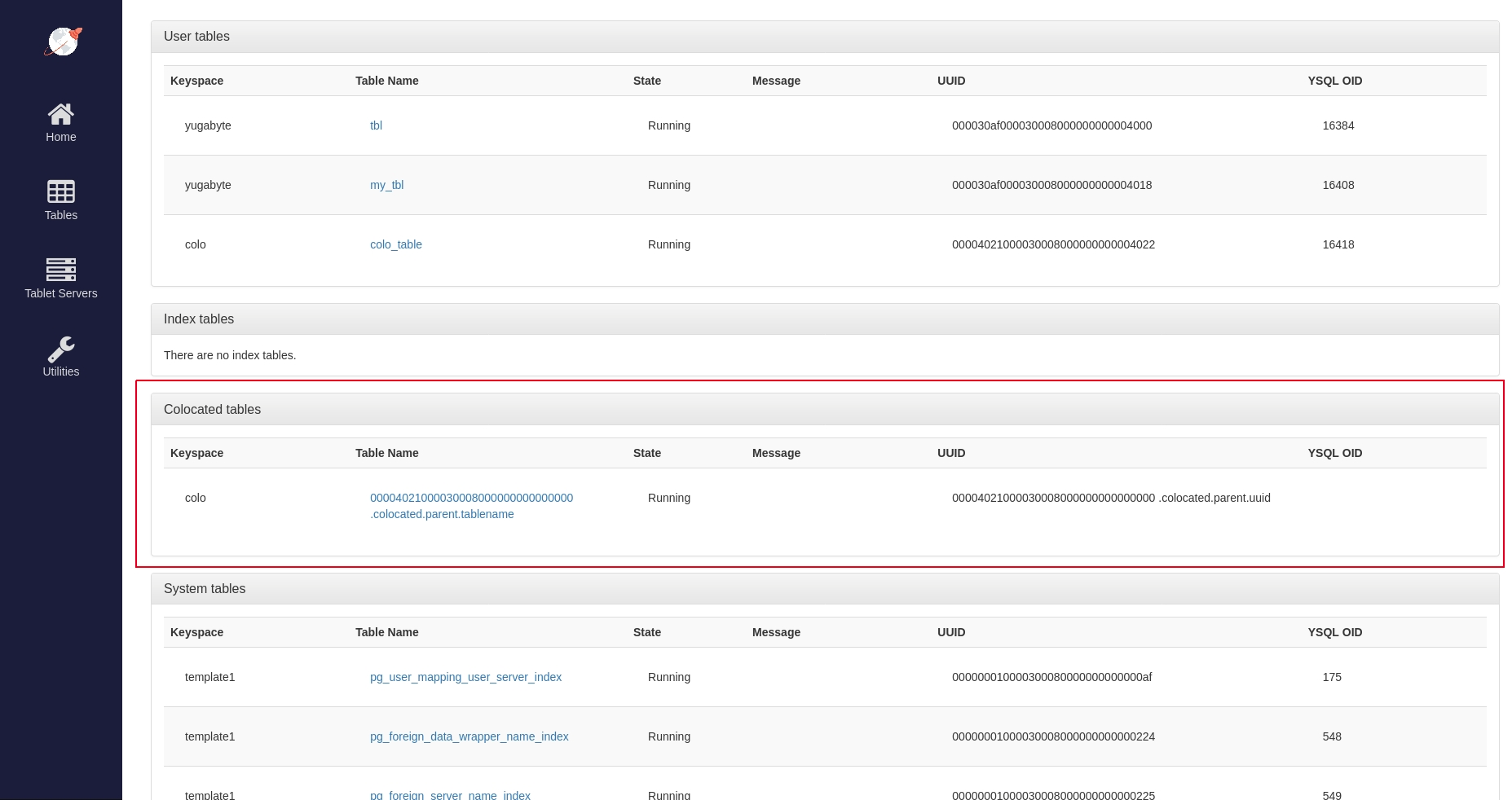Click Running state in tbl row
This screenshot has width=1512, height=800.
point(669,125)
